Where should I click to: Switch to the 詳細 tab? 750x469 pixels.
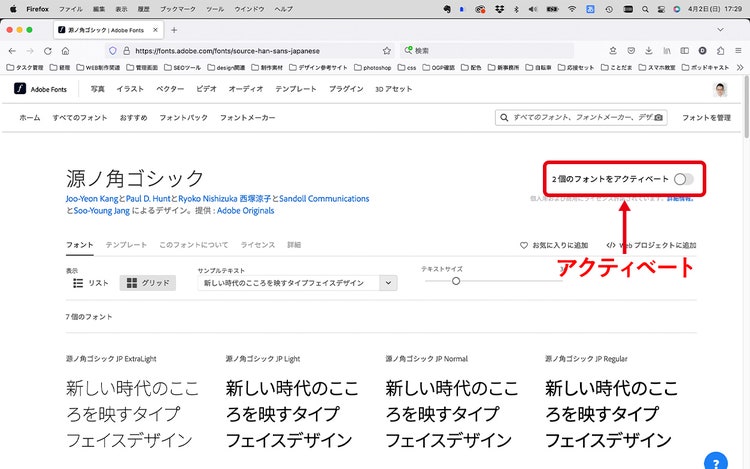294,245
